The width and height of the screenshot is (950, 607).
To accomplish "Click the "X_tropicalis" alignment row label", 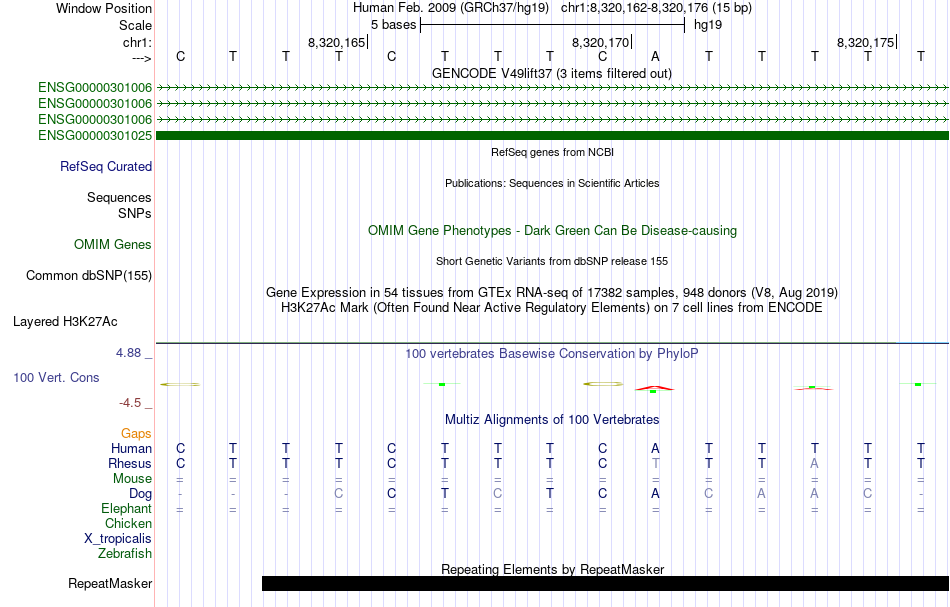I will (118, 539).
